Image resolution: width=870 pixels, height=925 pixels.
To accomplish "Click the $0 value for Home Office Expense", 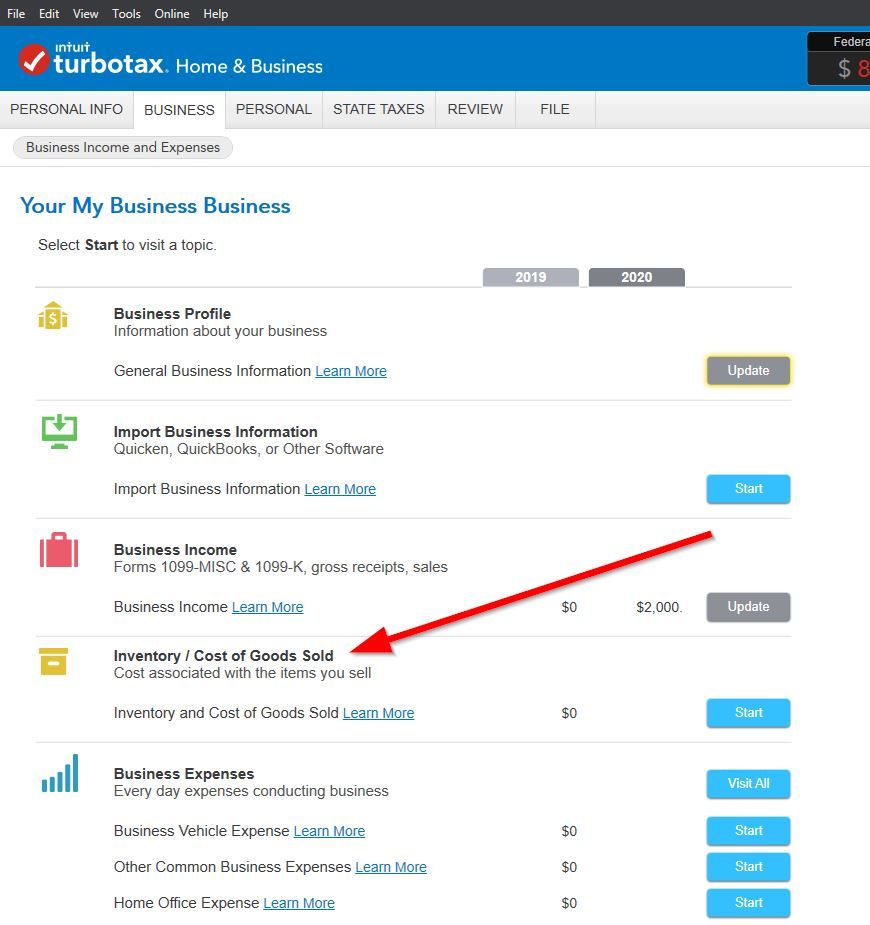I will [x=569, y=903].
